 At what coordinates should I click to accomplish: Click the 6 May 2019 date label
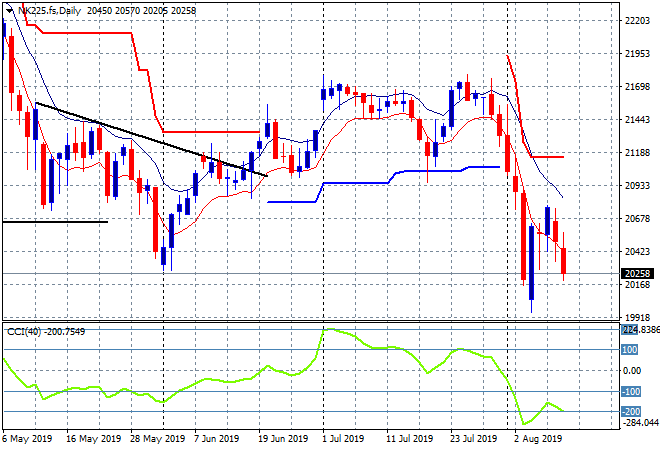tap(27, 439)
